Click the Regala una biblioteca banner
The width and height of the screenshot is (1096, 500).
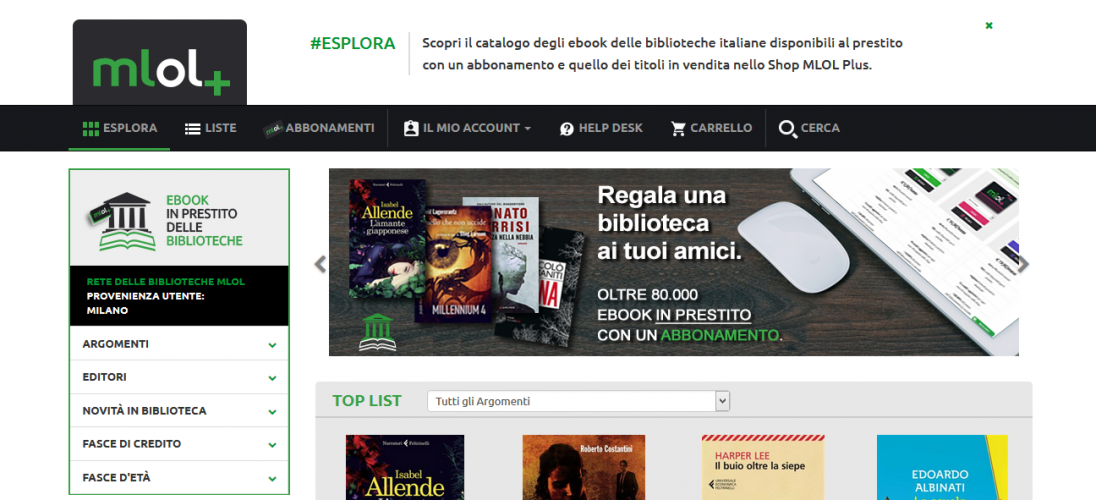pos(674,262)
